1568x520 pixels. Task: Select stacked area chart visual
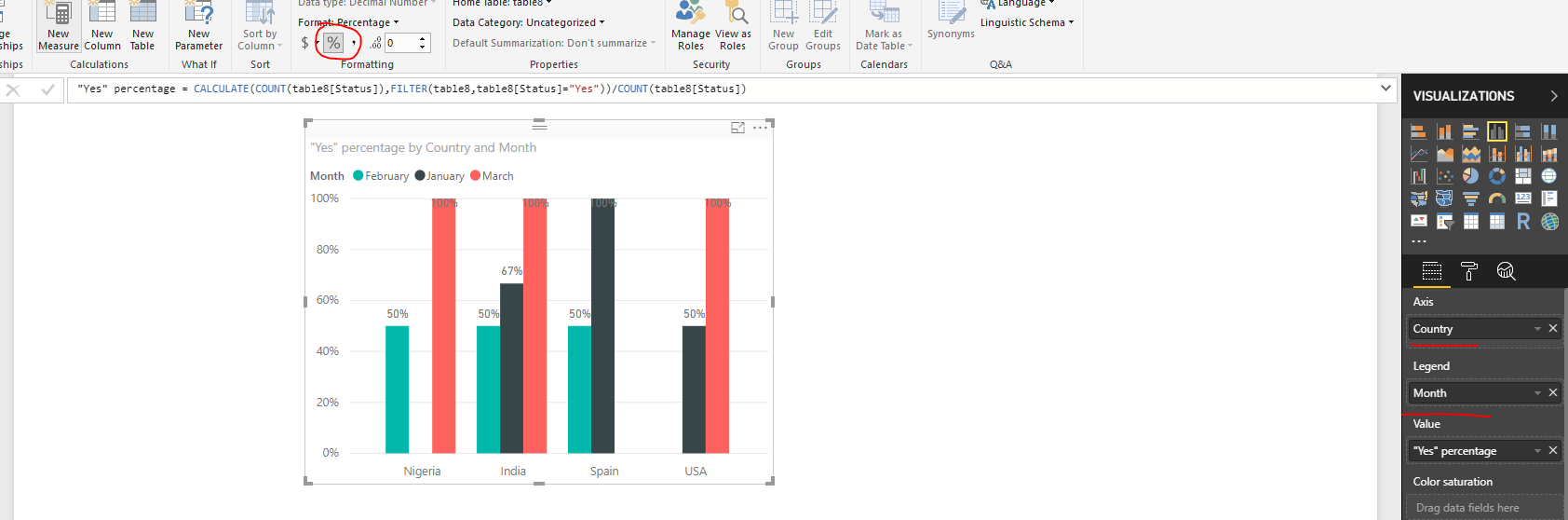1471,154
